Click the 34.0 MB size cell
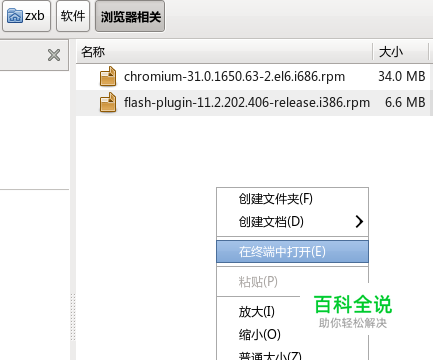 tap(402, 76)
